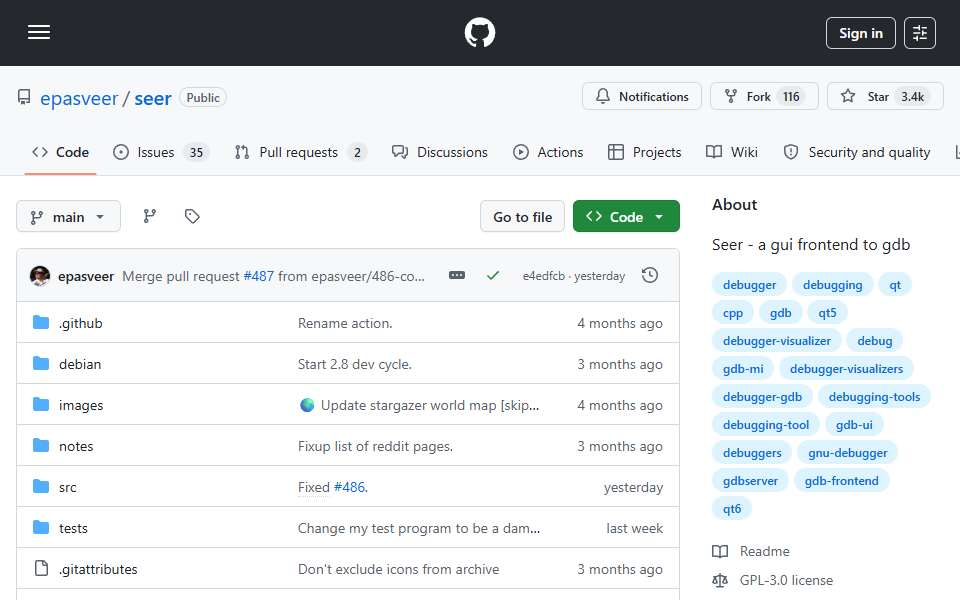Click the gdb-mi topic tag

click(x=743, y=369)
